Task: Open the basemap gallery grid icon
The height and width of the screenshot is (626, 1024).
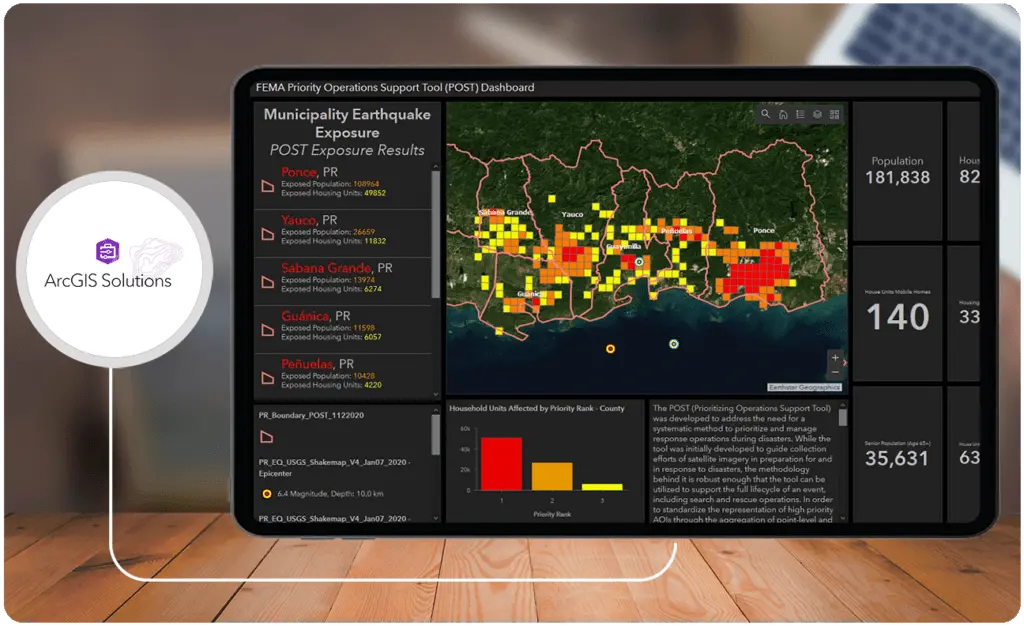Action: coord(835,114)
